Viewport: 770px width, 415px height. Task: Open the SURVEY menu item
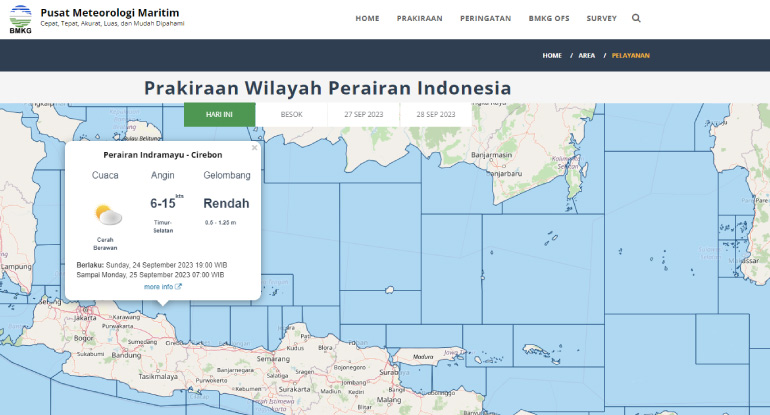pyautogui.click(x=602, y=18)
